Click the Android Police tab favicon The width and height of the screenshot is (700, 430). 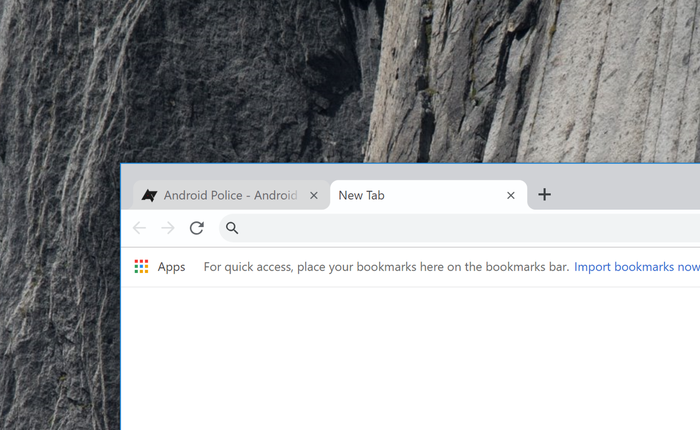149,196
